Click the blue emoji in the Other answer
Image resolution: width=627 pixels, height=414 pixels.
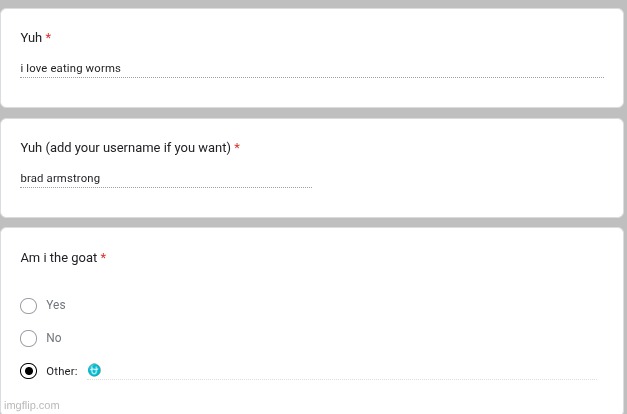(94, 370)
